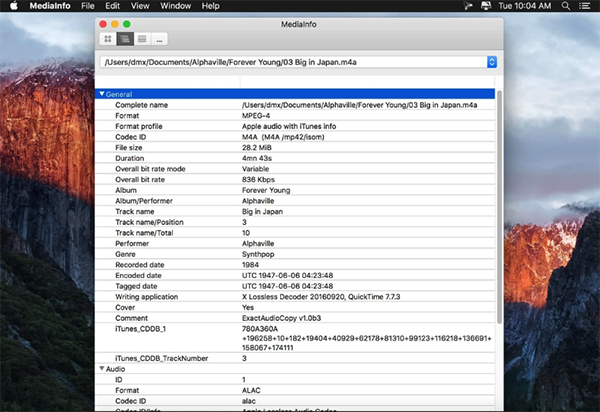600x412 pixels.
Task: Select the Complete name row
Action: pyautogui.click(x=295, y=105)
